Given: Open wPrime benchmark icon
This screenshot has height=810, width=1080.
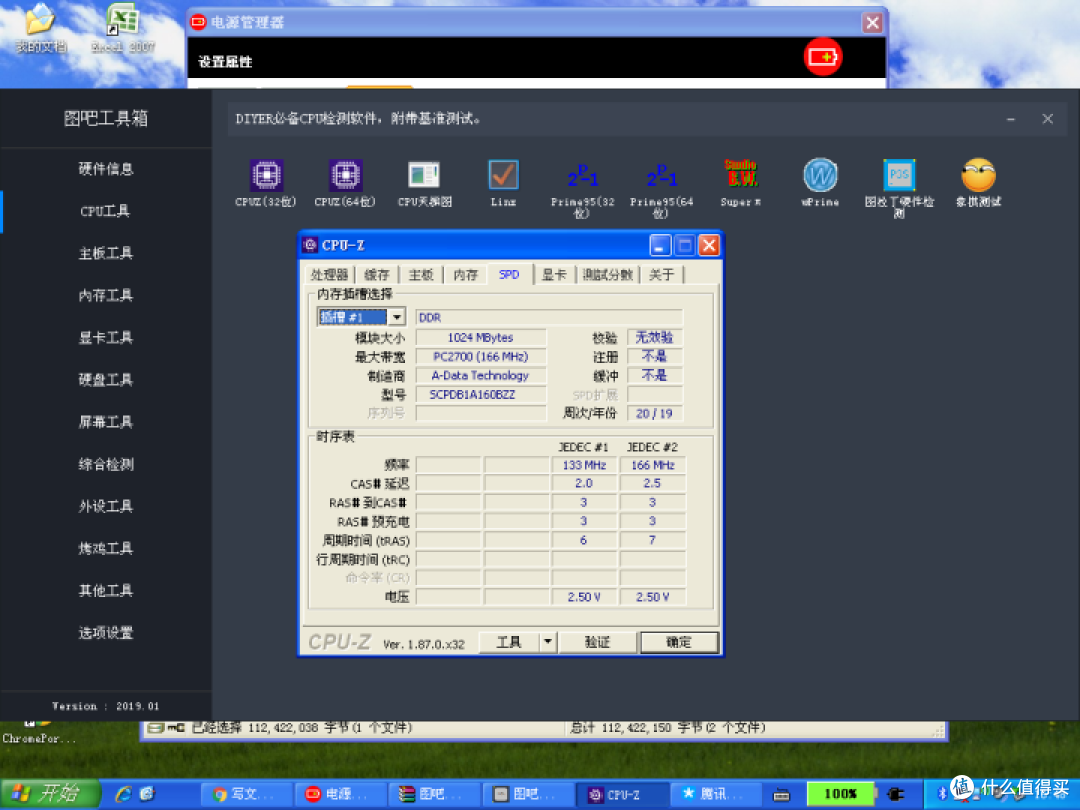Looking at the screenshot, I should click(x=820, y=175).
